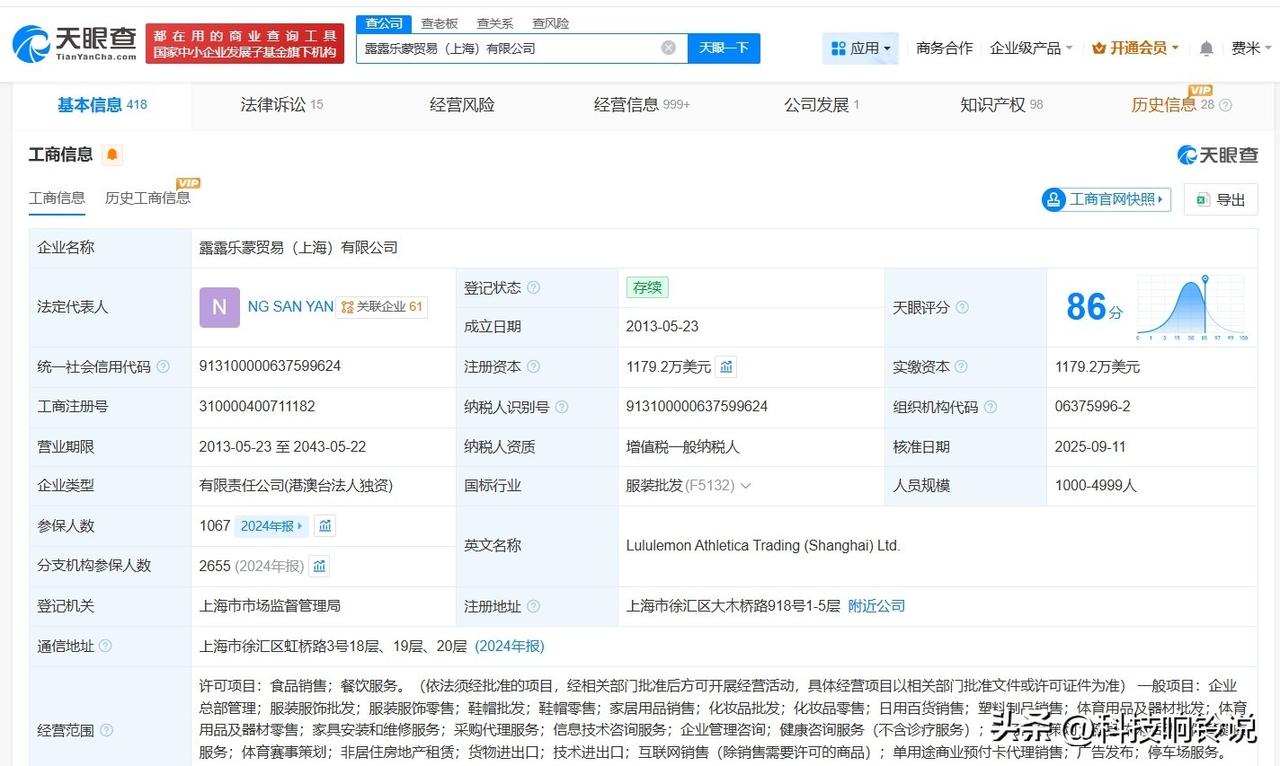Click the red banner next to the logo
The height and width of the screenshot is (766, 1280).
click(245, 44)
